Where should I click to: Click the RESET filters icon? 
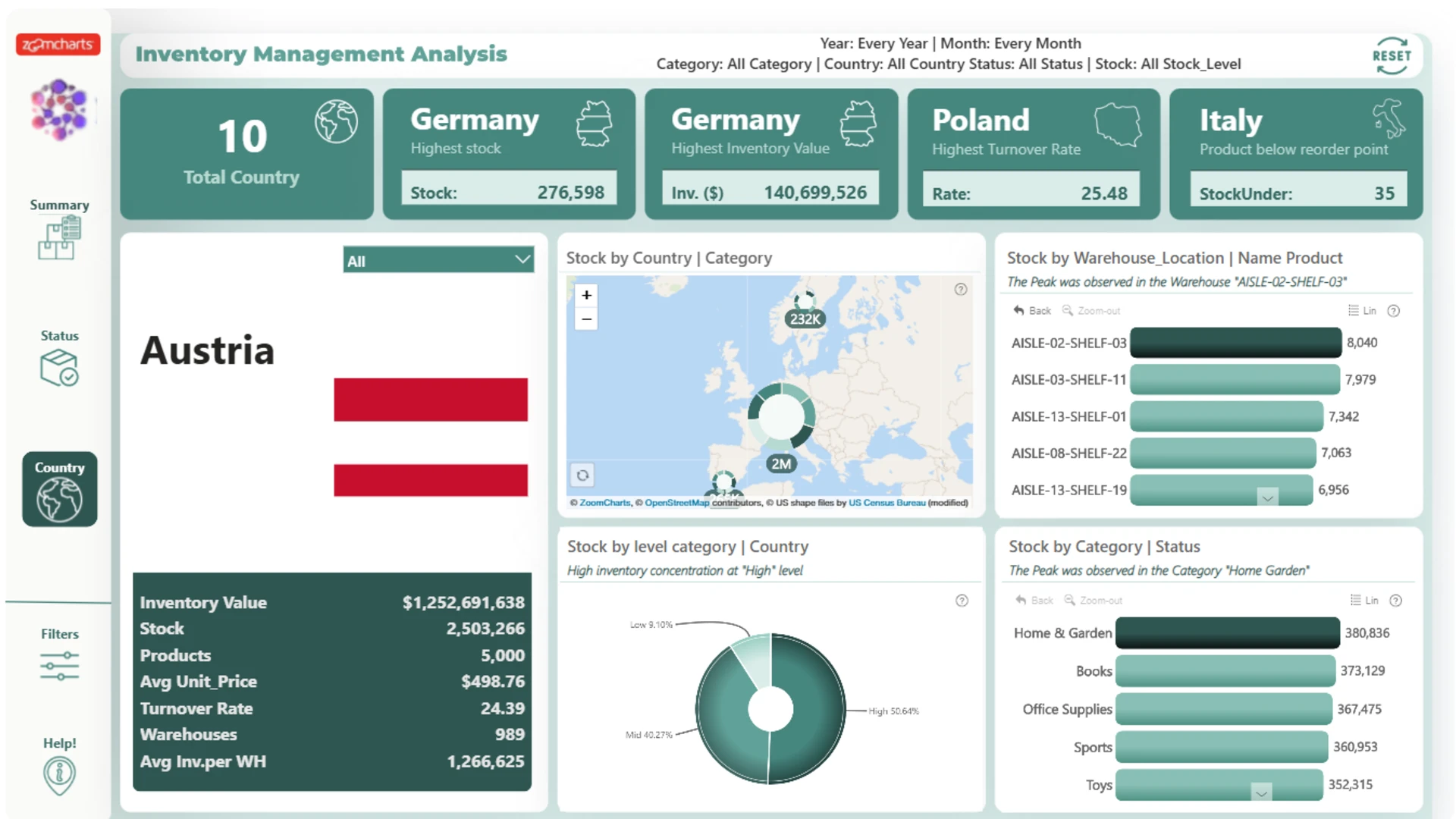click(1391, 56)
